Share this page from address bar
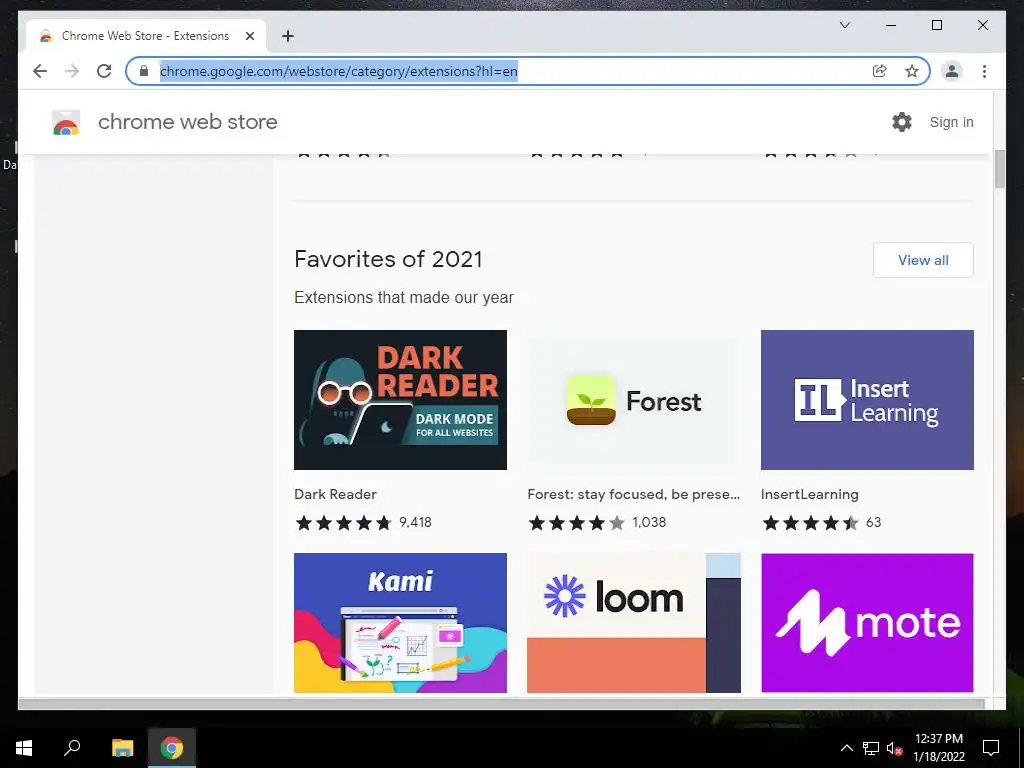Viewport: 1024px width, 768px height. [880, 71]
